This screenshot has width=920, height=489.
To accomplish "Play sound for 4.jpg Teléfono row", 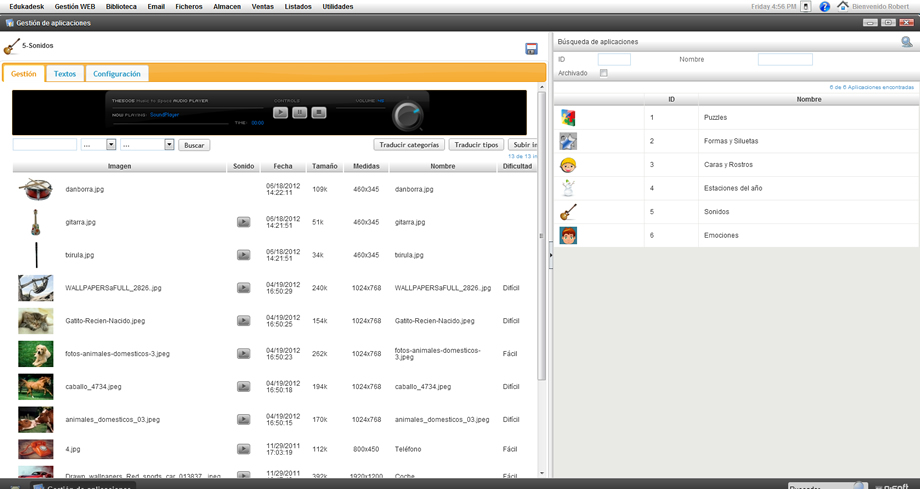I will pyautogui.click(x=243, y=448).
